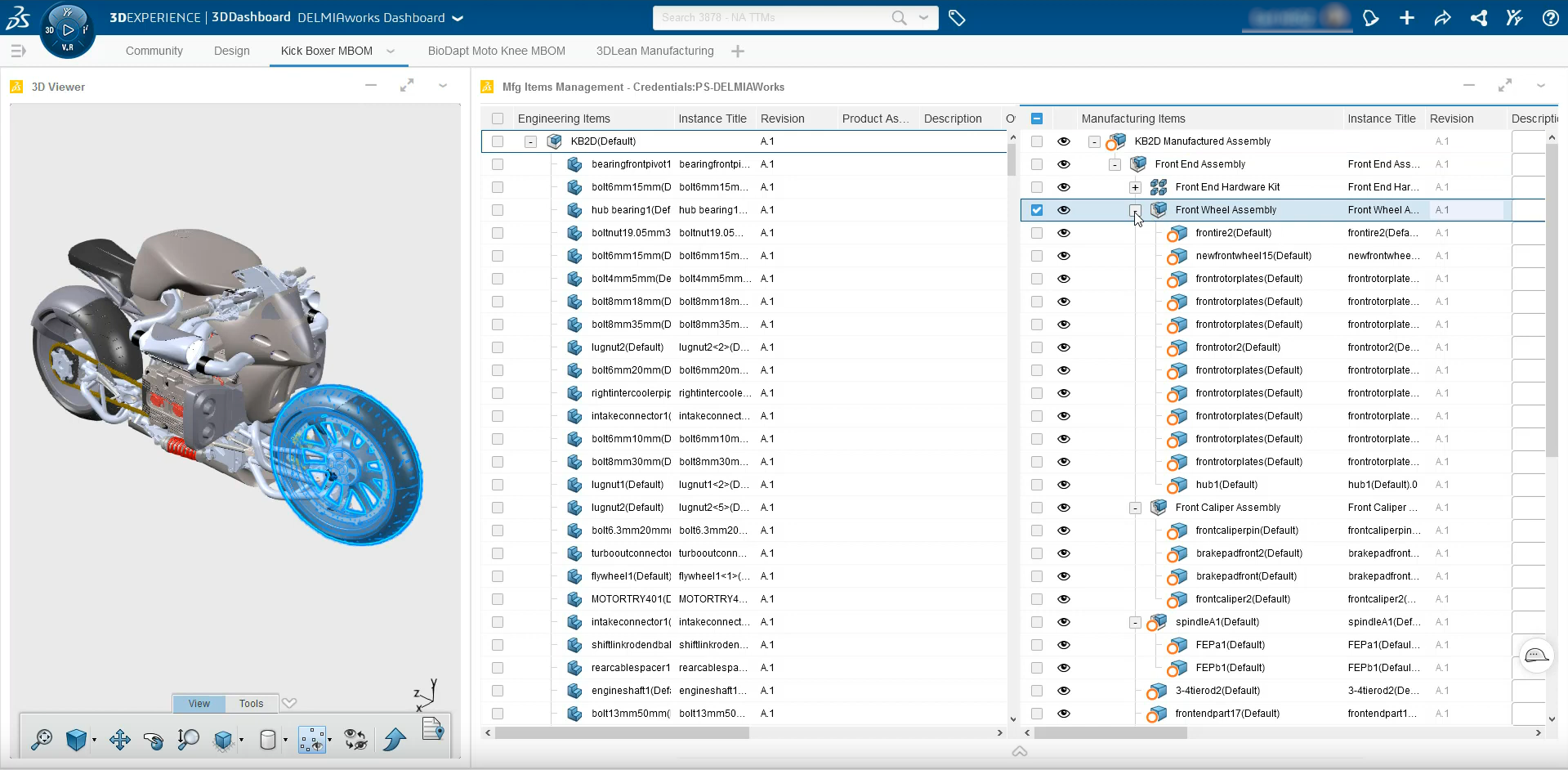
Task: Collapse the Front End Assembly node
Action: 1115,165
